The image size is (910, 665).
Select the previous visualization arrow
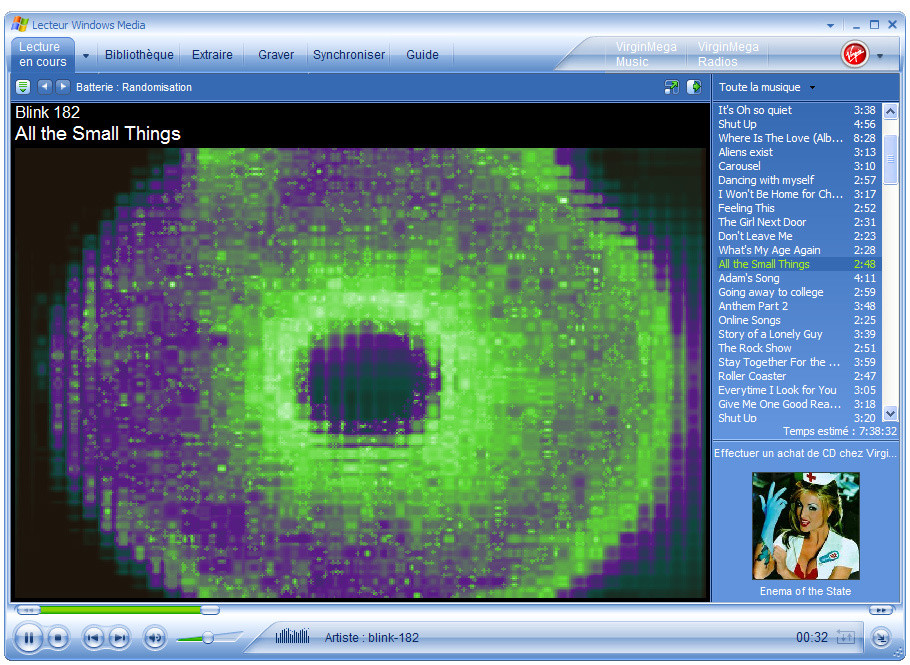tap(44, 87)
